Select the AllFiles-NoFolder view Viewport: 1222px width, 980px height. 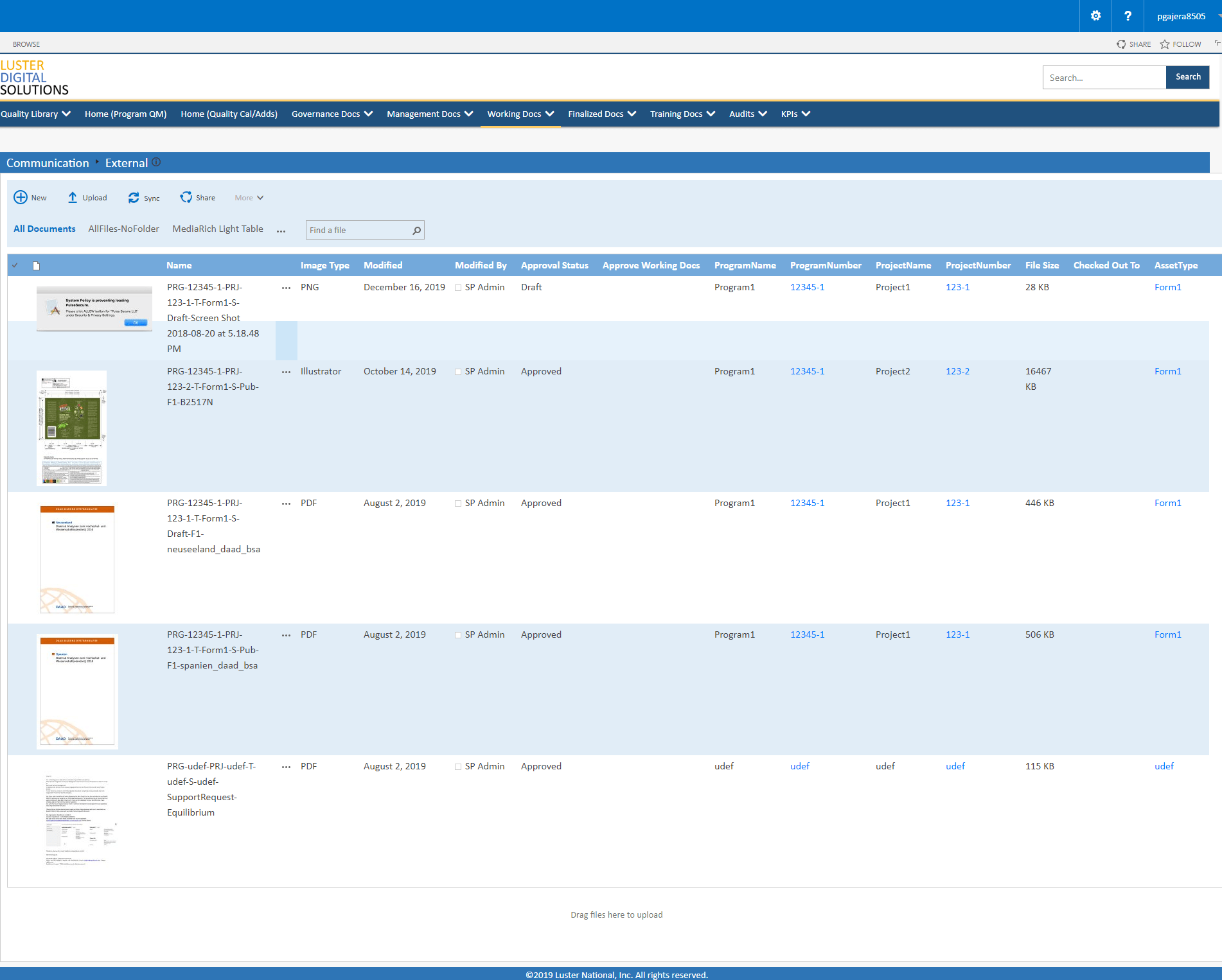pyautogui.click(x=123, y=229)
